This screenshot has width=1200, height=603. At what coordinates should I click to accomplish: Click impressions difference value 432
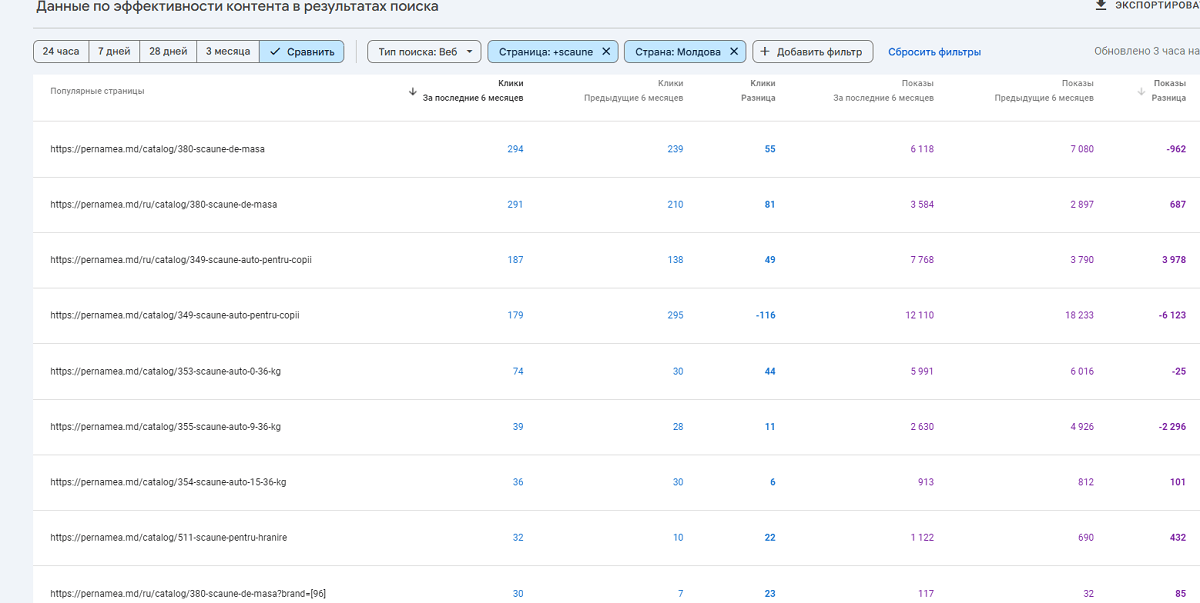tap(1177, 538)
